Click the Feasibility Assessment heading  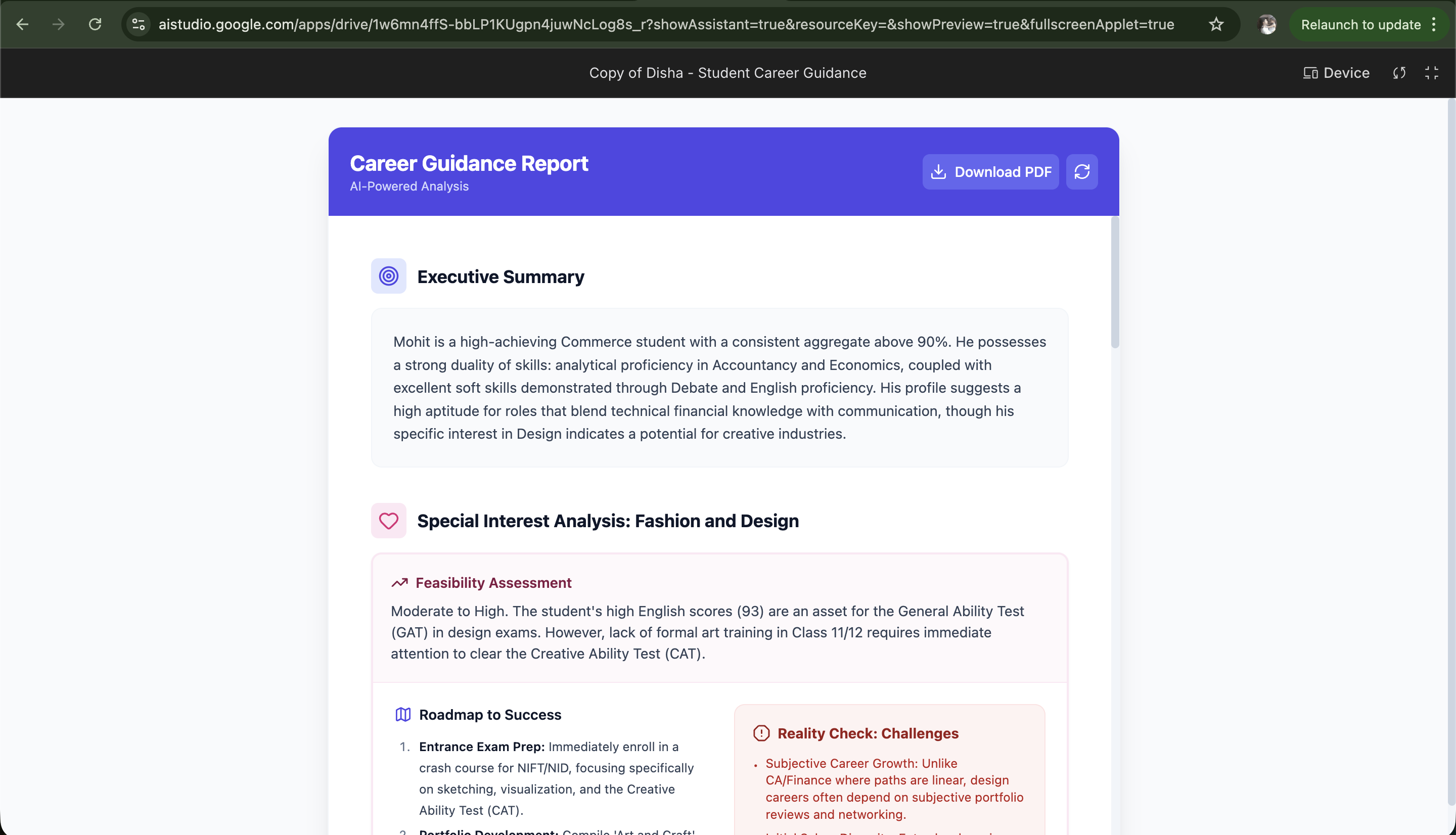pyautogui.click(x=493, y=583)
